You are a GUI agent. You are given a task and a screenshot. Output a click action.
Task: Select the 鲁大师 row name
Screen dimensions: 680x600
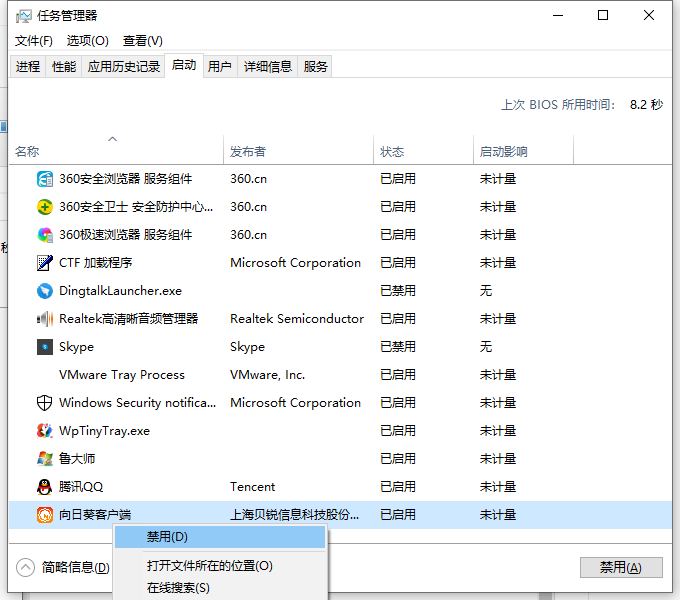coord(77,459)
